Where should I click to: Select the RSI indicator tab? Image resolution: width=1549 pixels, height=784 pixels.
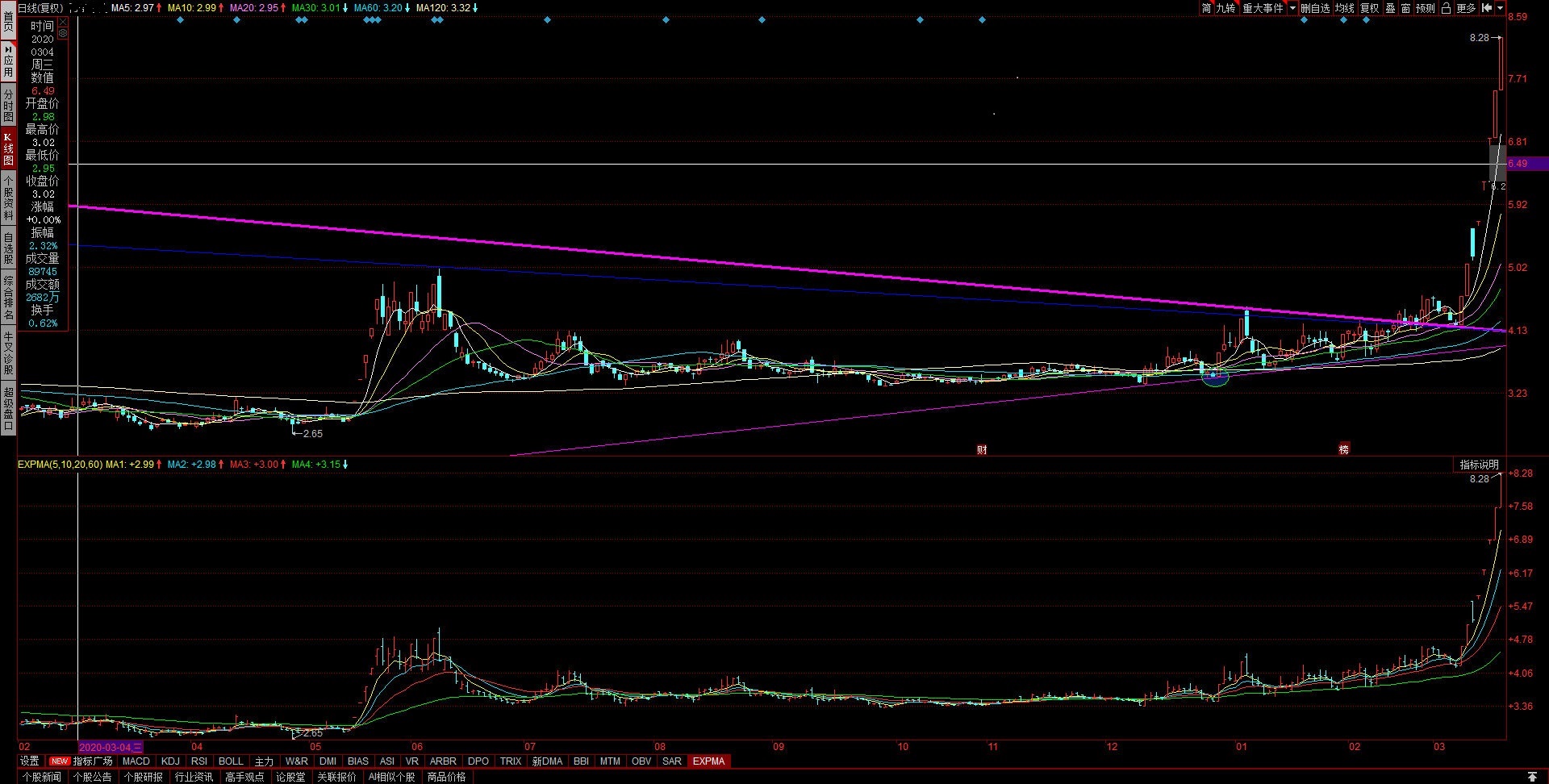pos(199,761)
